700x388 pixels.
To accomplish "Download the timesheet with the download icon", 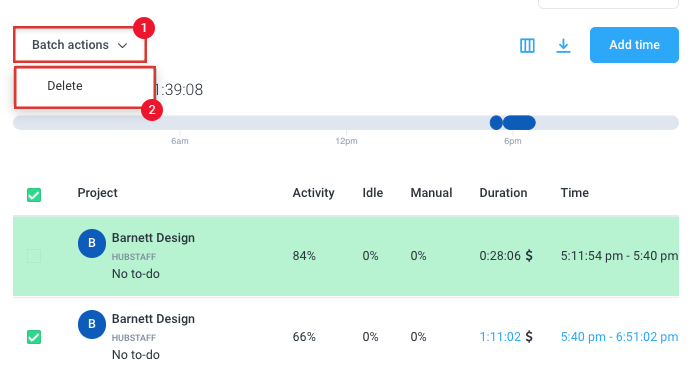I will point(563,46).
